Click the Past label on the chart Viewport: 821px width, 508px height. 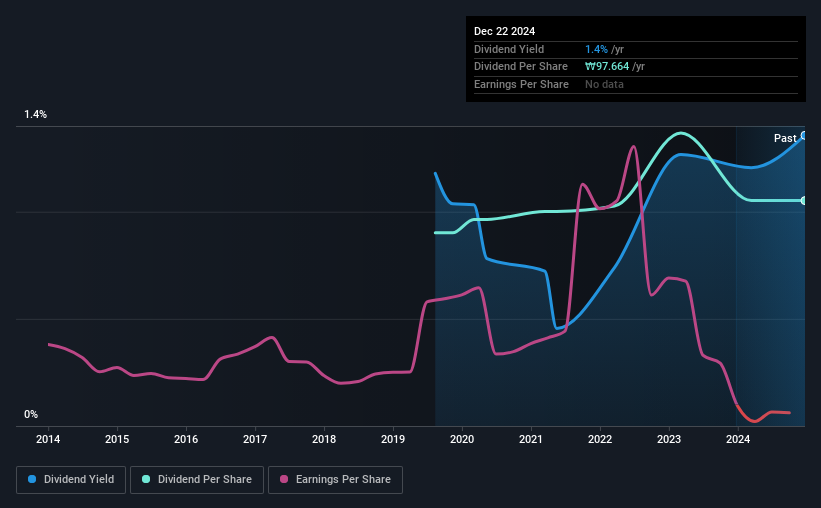(785, 138)
